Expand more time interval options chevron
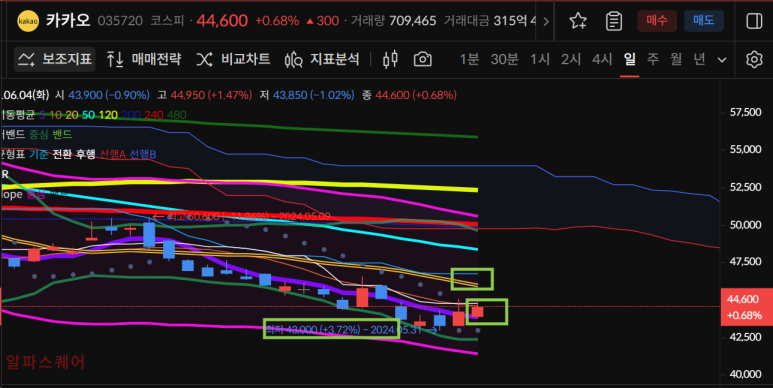773x388 pixels. tap(722, 60)
